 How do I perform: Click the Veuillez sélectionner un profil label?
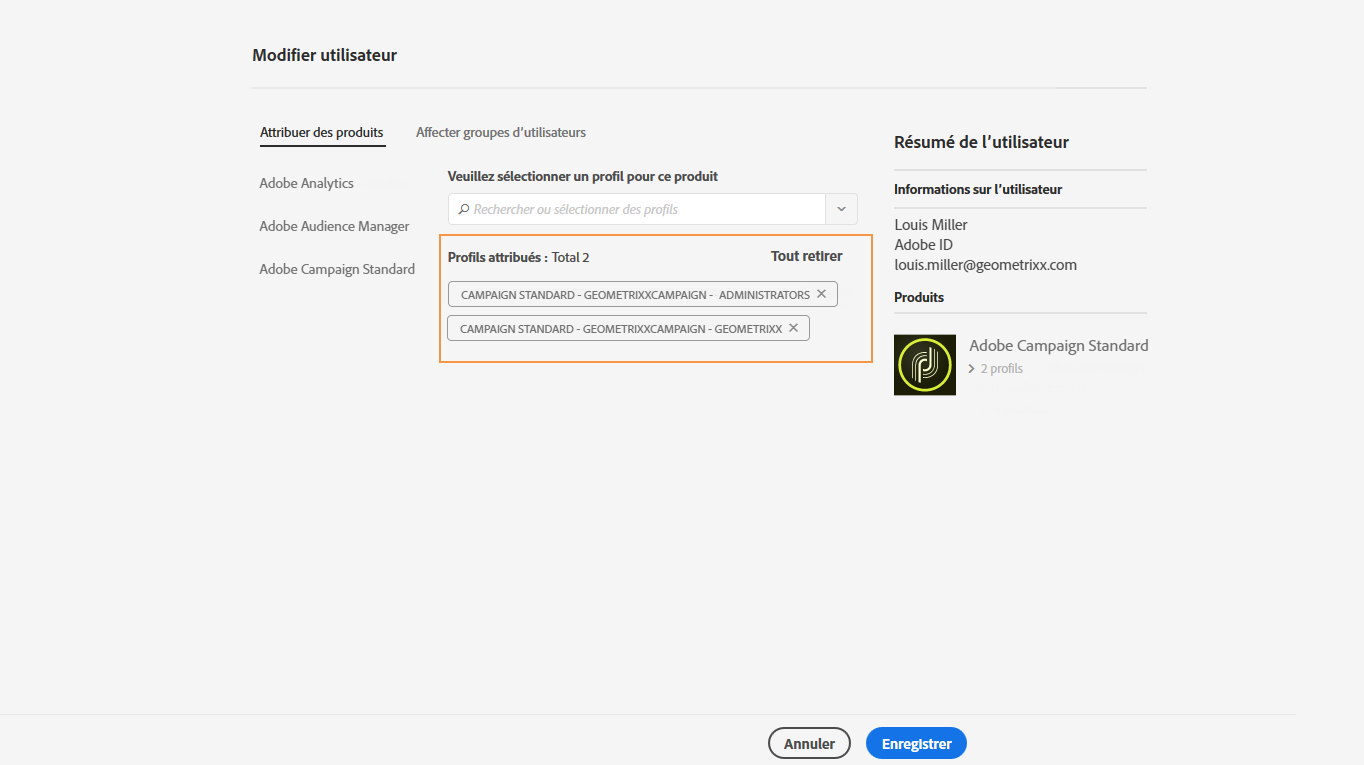583,176
